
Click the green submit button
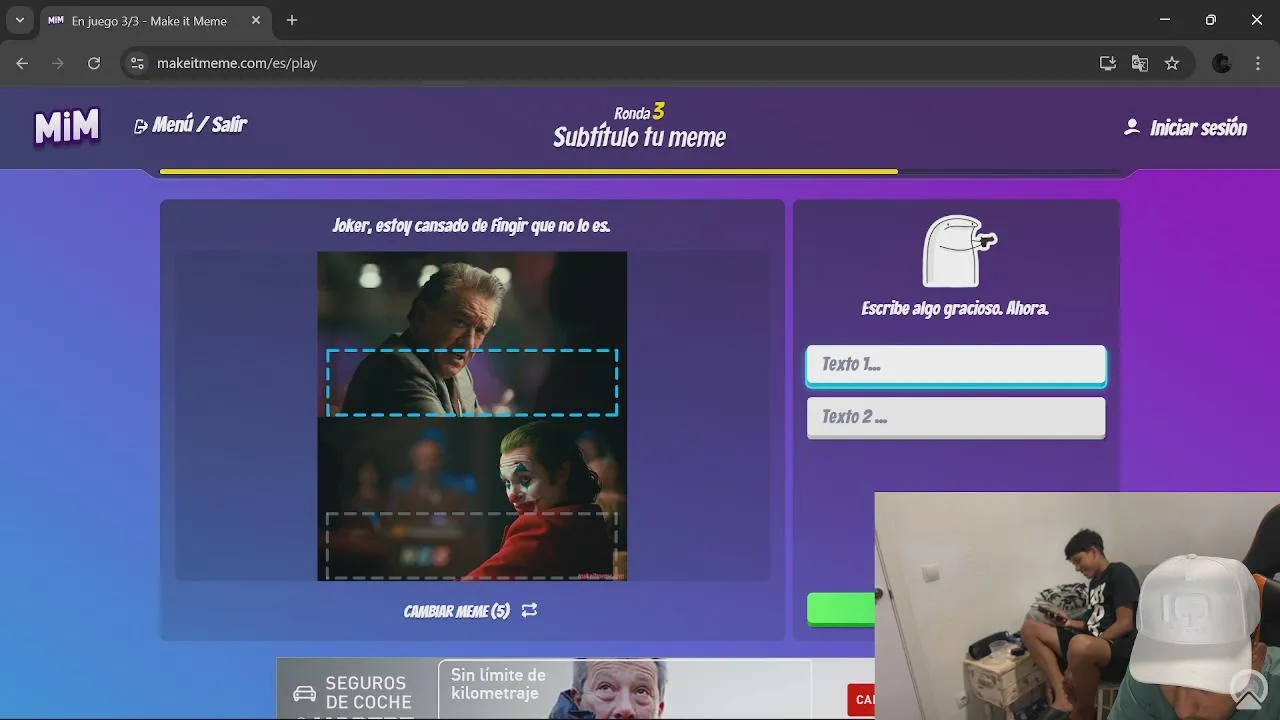[841, 609]
